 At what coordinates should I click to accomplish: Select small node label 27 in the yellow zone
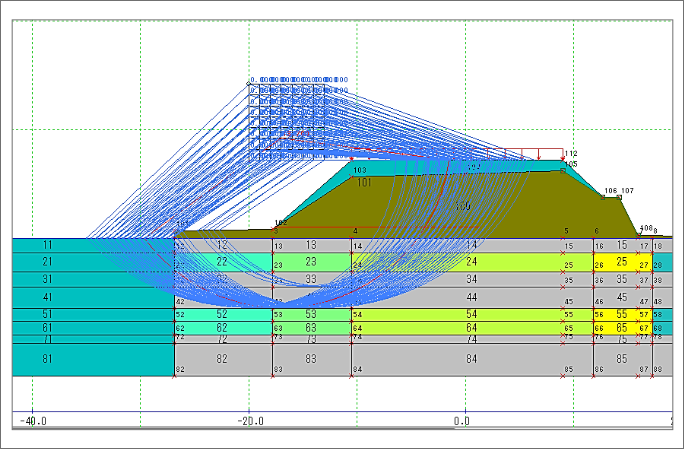[644, 265]
